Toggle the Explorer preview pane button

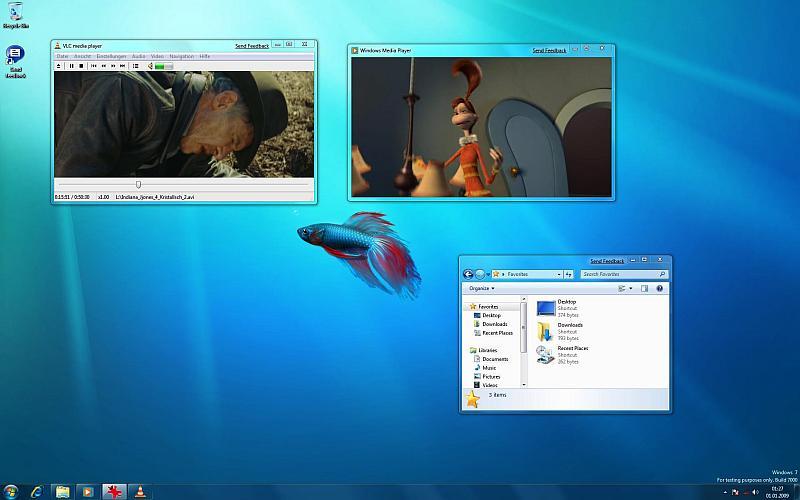[644, 288]
